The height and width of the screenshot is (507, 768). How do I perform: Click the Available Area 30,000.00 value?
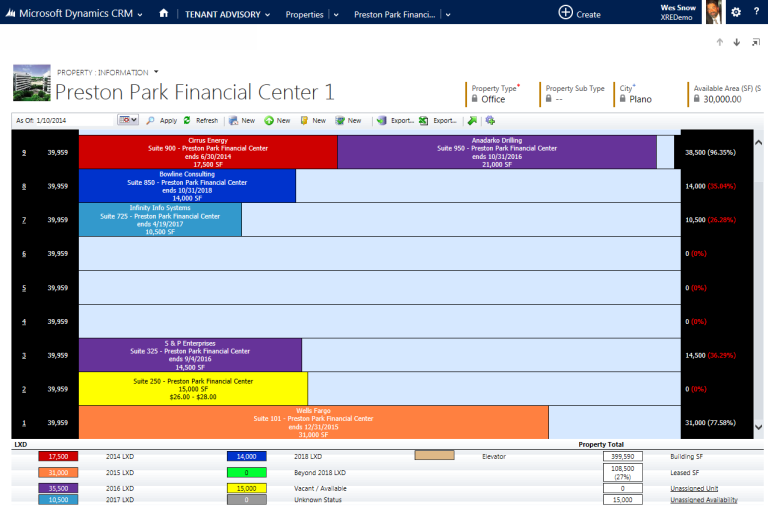[722, 99]
